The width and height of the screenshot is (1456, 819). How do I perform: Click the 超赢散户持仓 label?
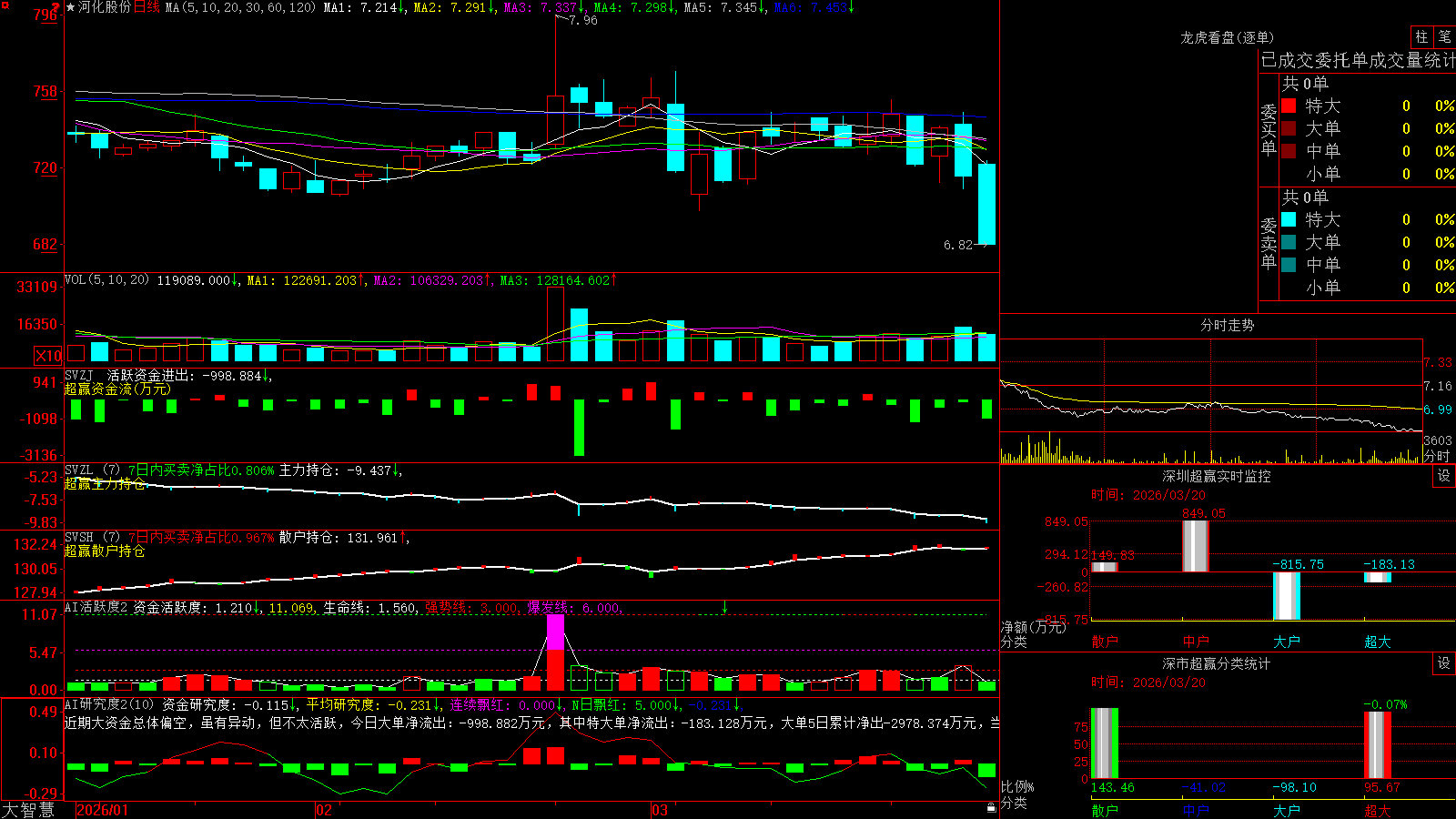(x=105, y=551)
